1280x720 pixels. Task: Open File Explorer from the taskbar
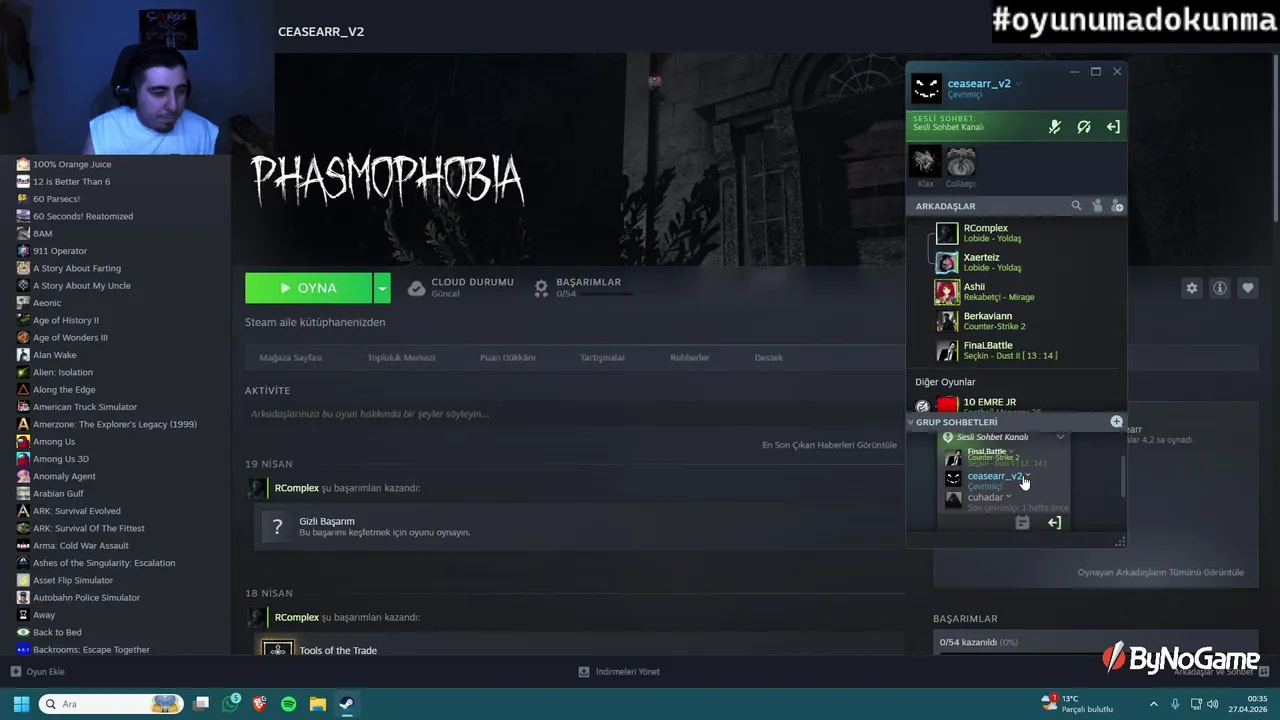(x=318, y=704)
